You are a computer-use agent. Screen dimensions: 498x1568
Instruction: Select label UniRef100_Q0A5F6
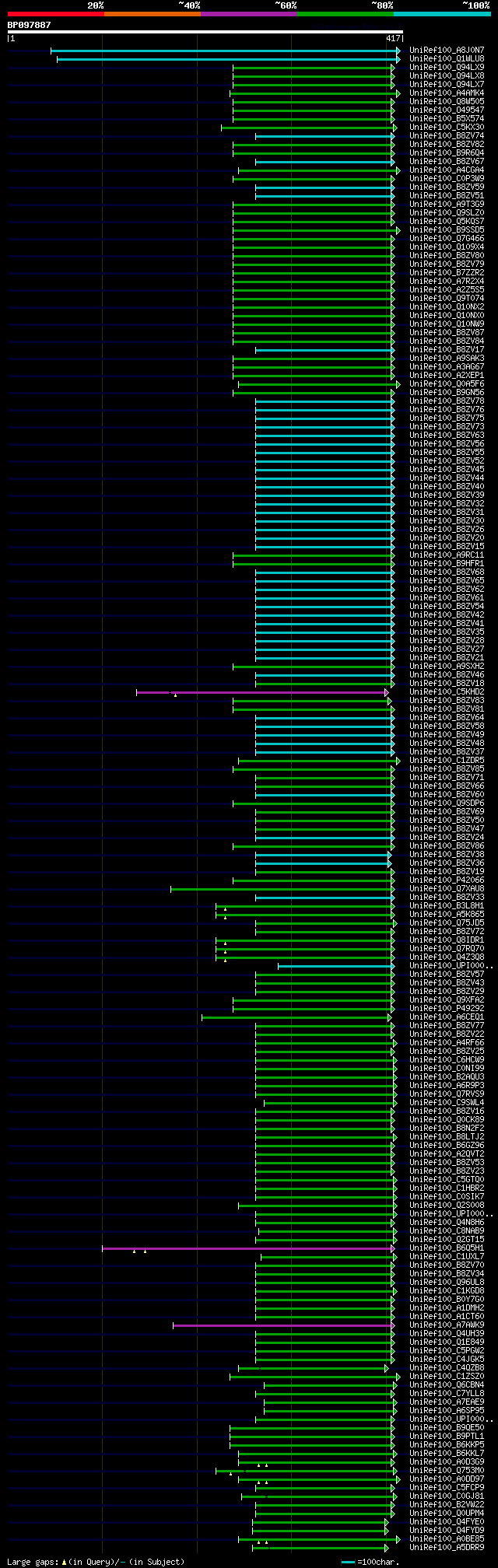pos(447,383)
